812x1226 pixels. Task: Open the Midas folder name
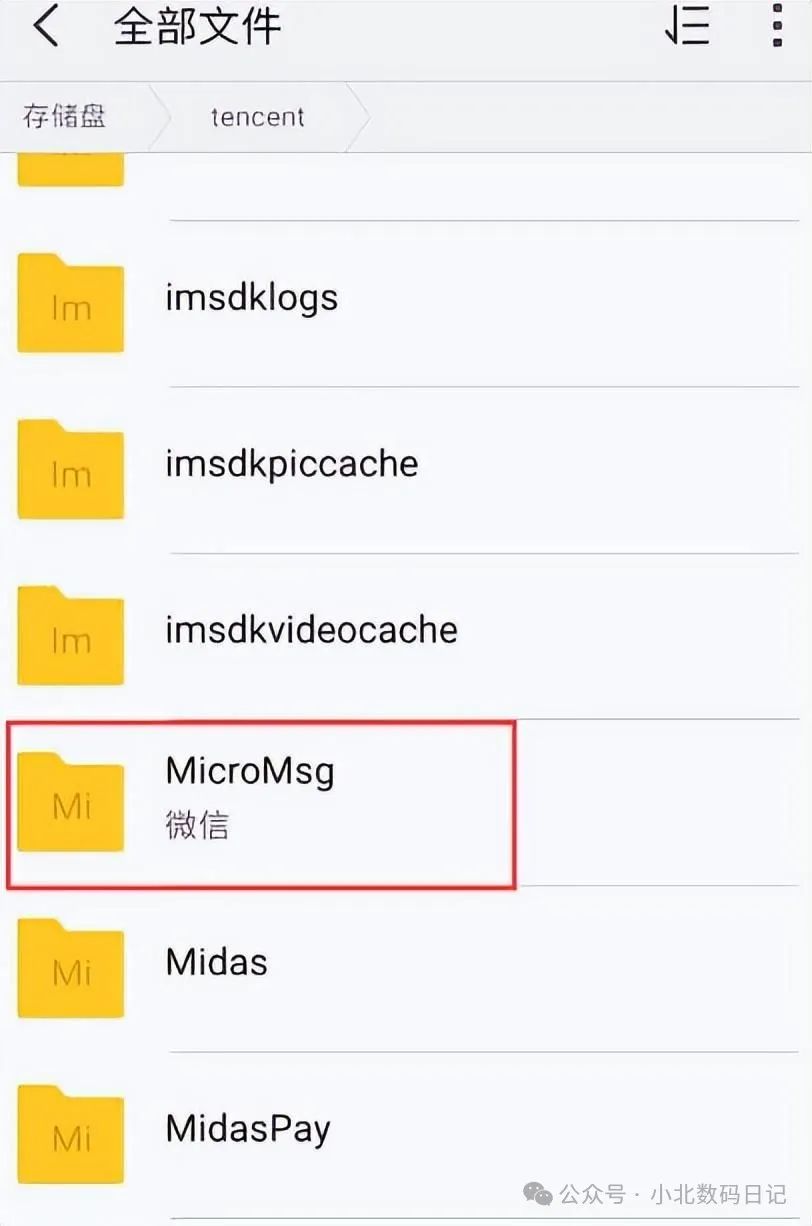[x=217, y=962]
